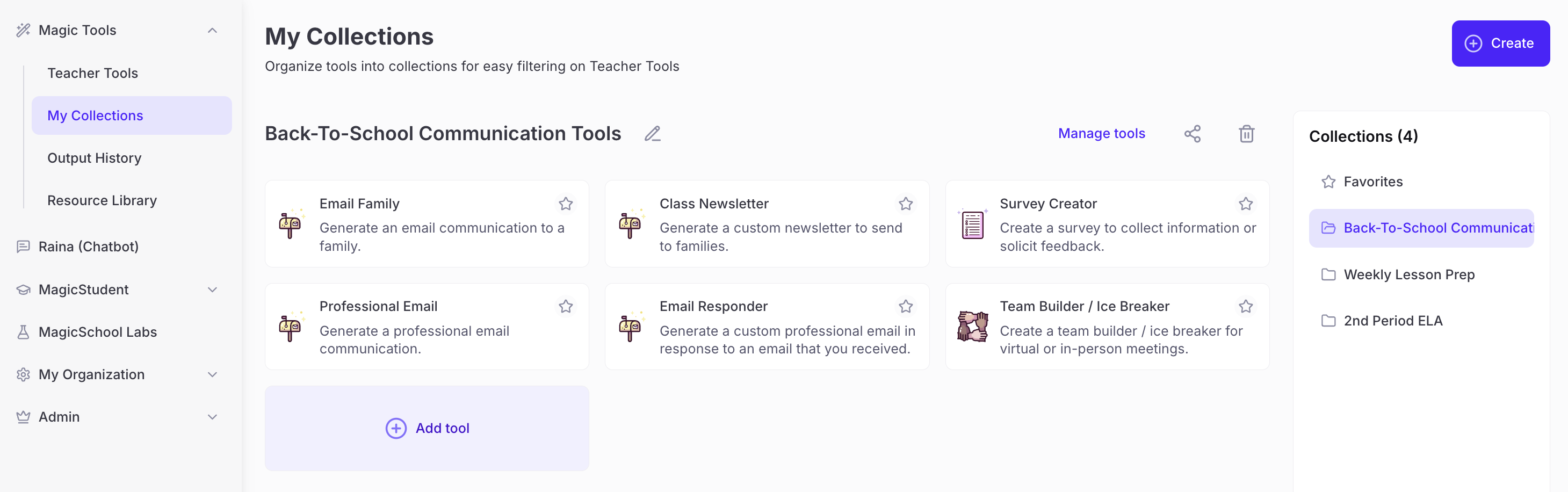This screenshot has width=1568, height=492.
Task: Favorite the Email Family tool
Action: click(566, 204)
